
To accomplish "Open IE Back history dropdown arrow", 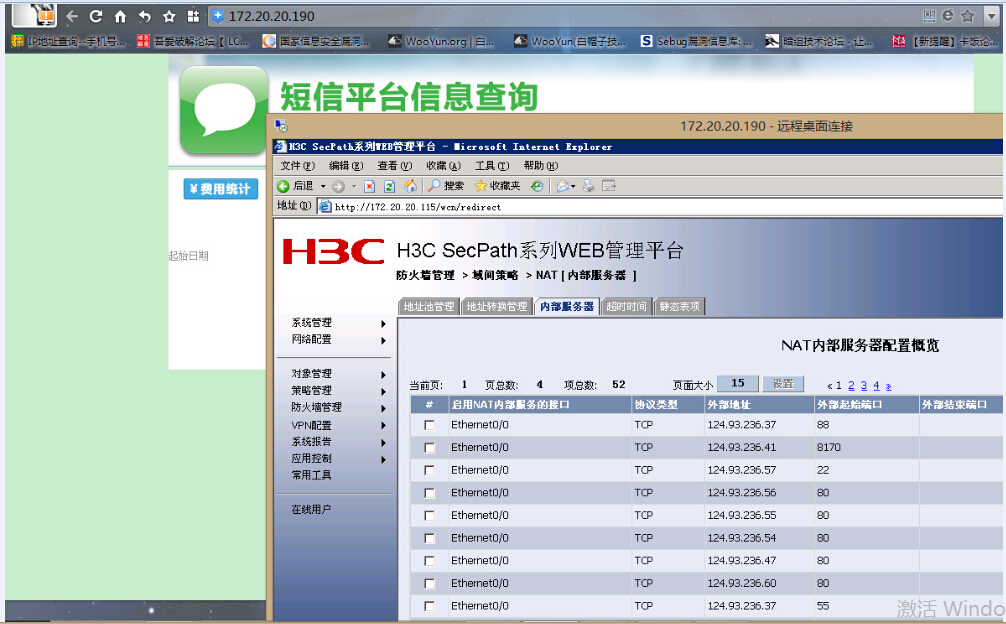I will (x=323, y=186).
